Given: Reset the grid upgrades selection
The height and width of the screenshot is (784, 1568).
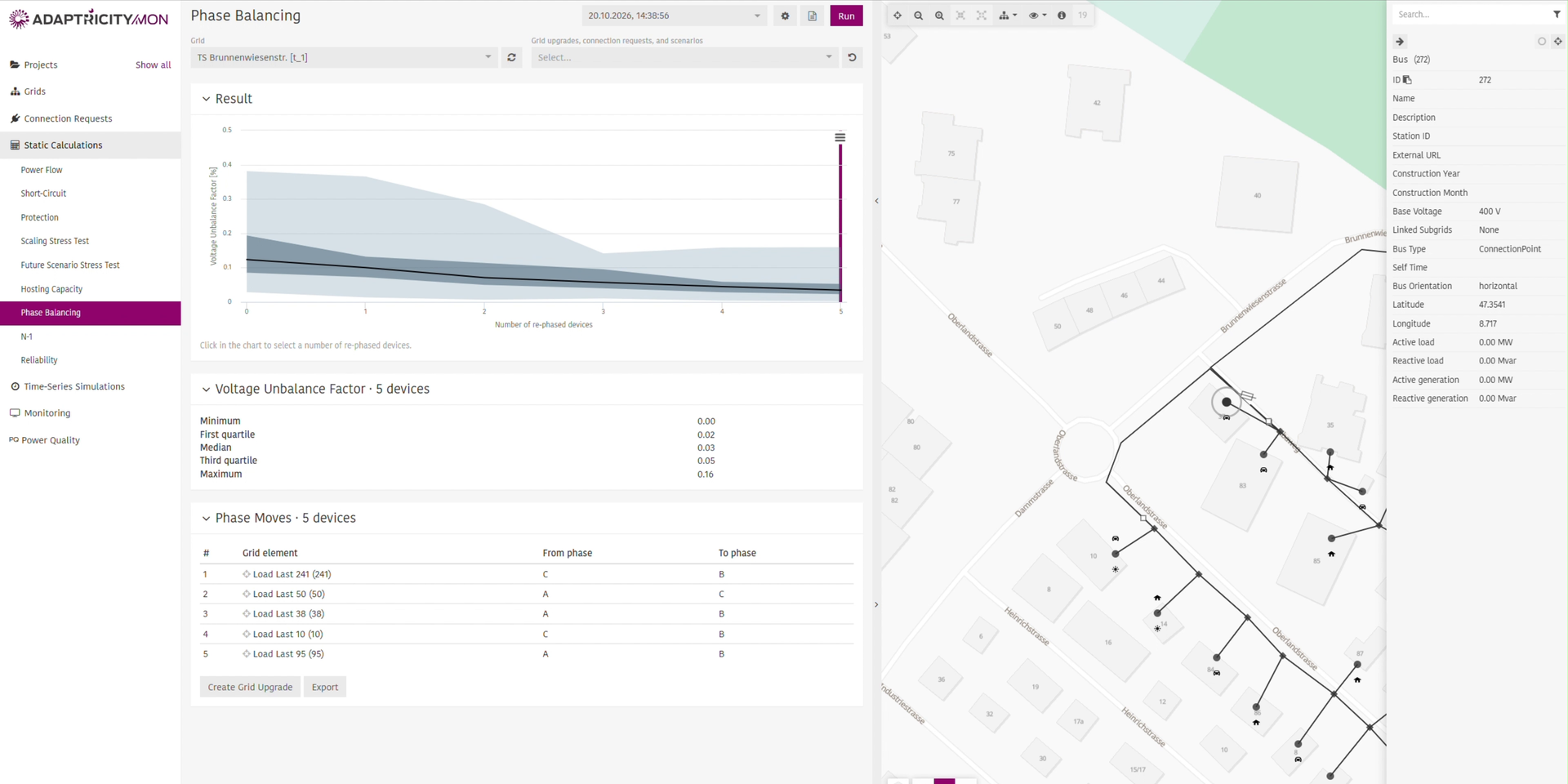Looking at the screenshot, I should tap(852, 57).
